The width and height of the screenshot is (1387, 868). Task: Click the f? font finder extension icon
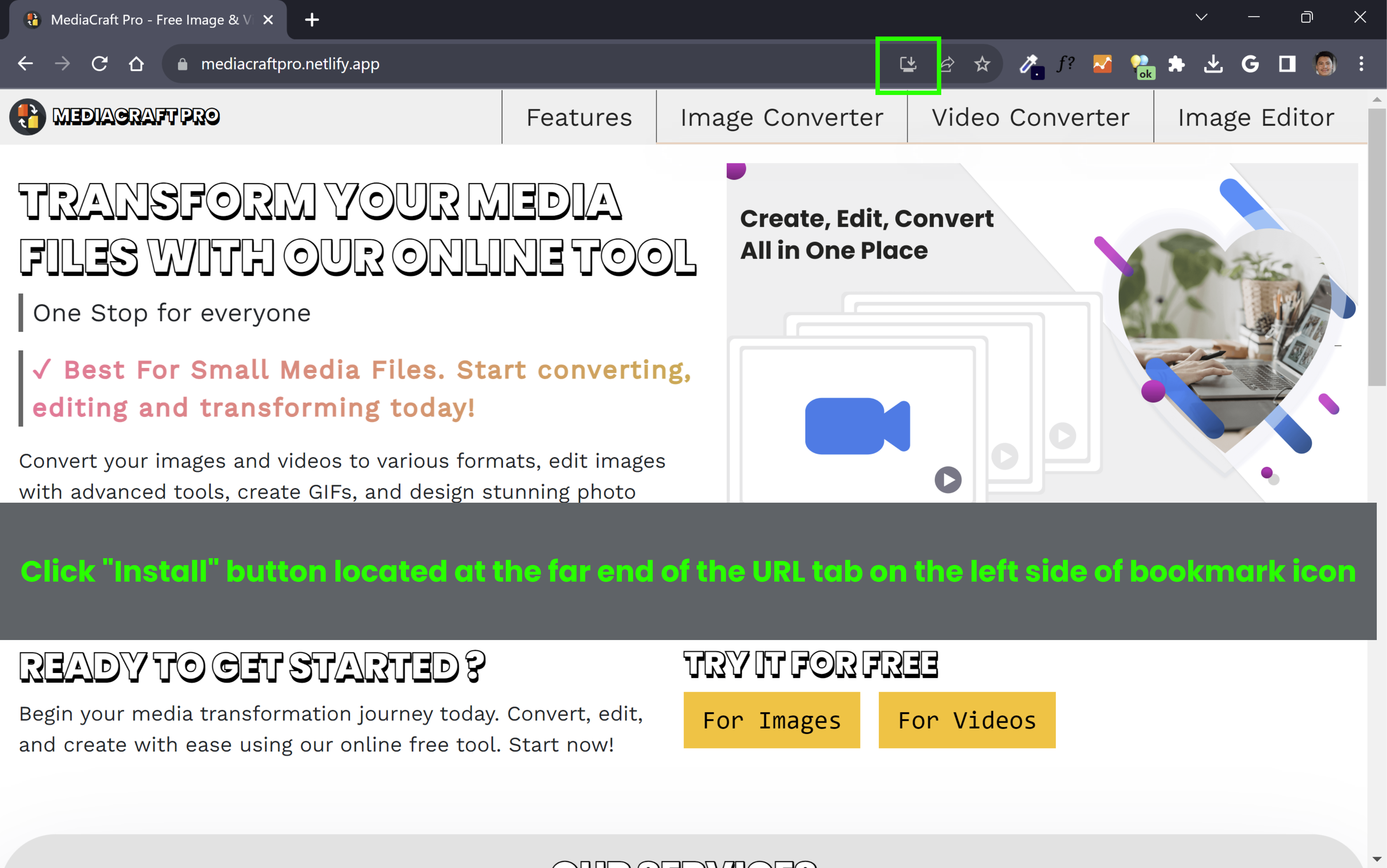(x=1065, y=64)
